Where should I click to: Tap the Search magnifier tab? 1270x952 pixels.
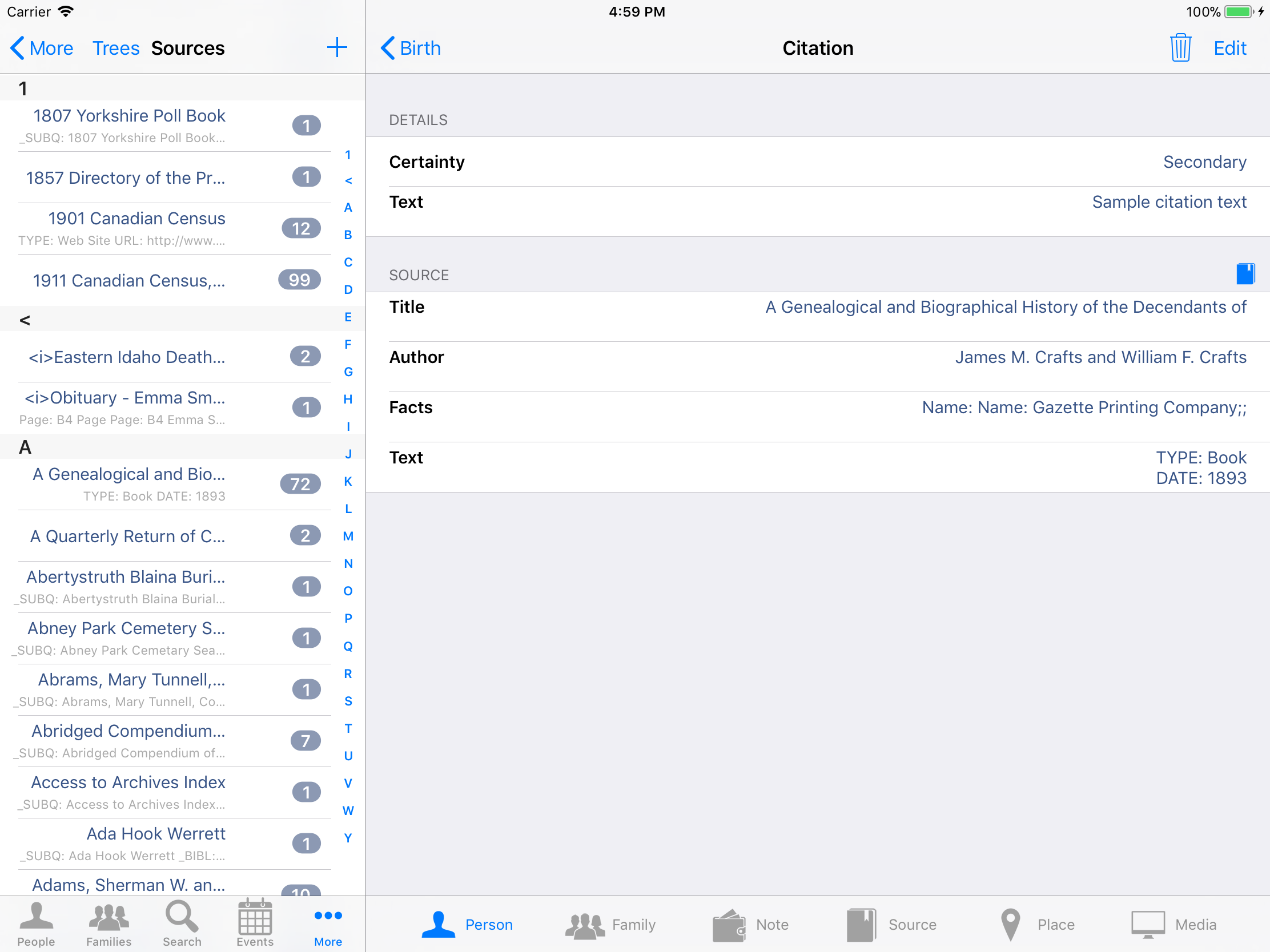point(182,923)
